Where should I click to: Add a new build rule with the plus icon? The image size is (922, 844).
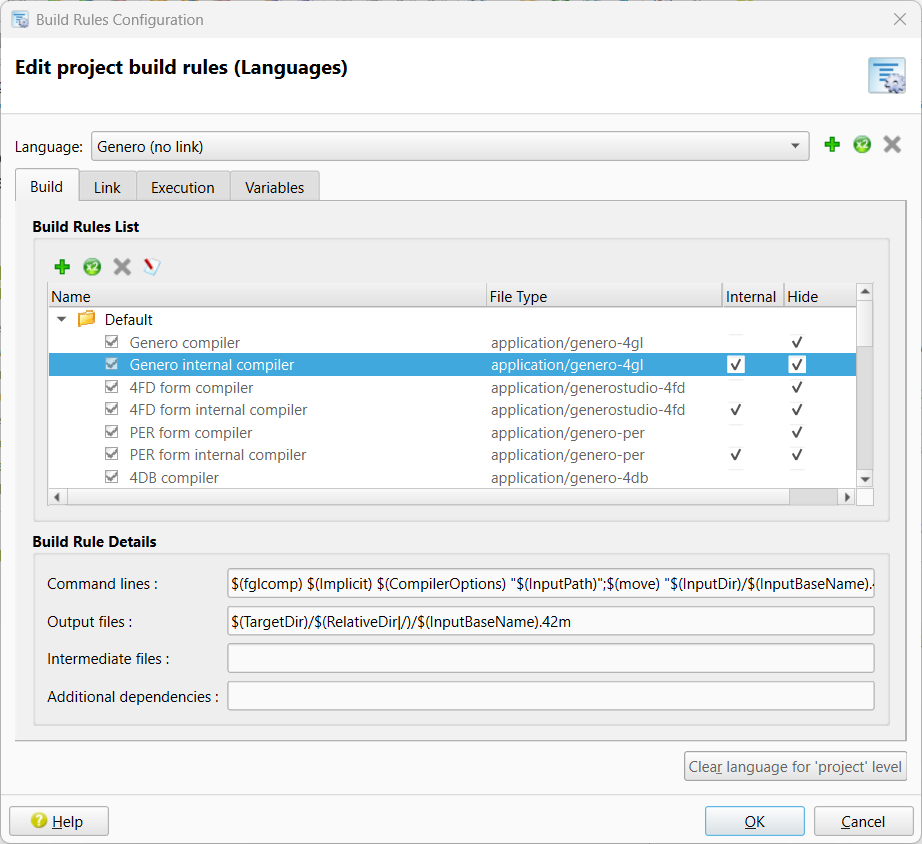click(62, 267)
